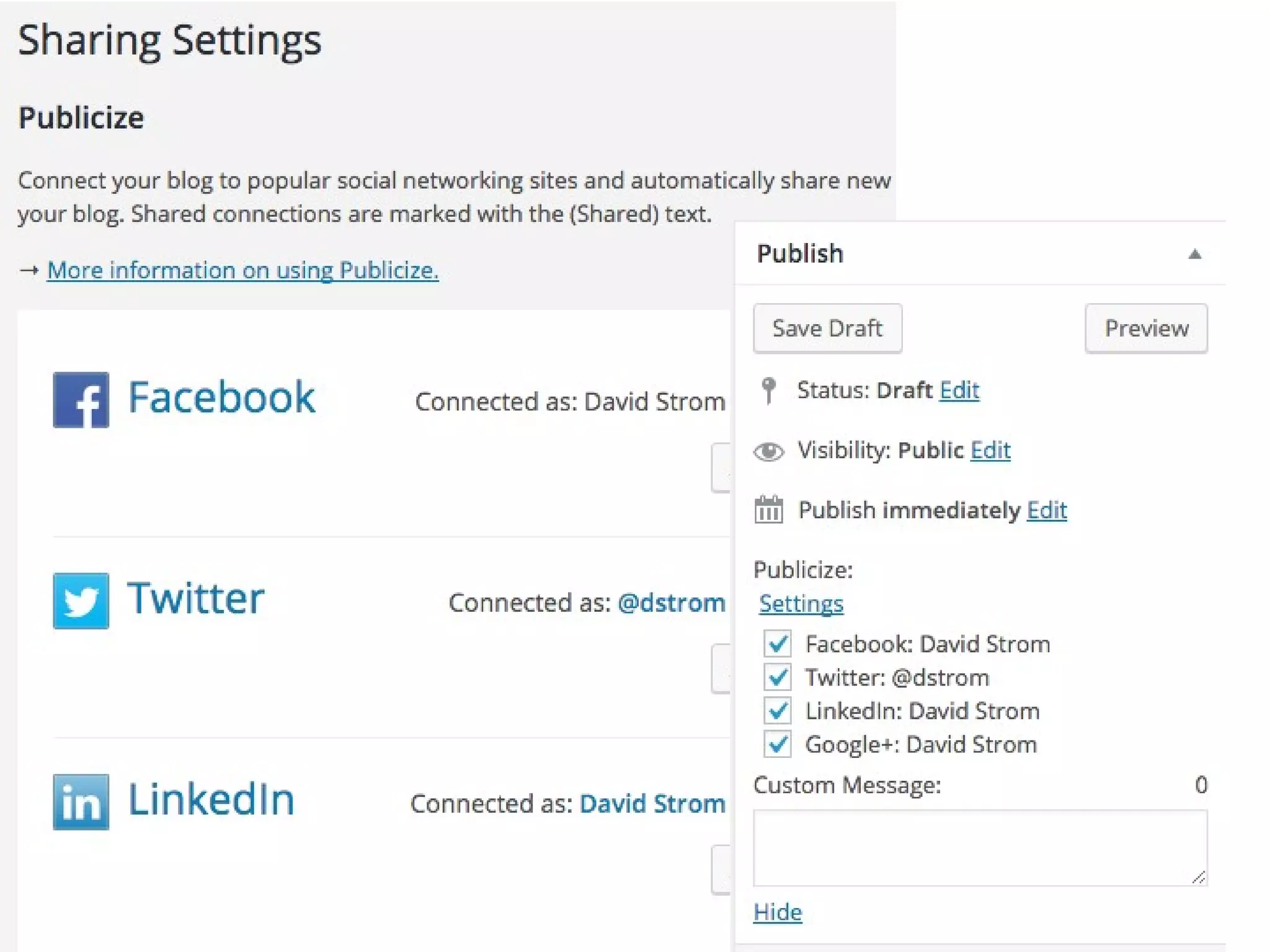This screenshot has height=952, width=1270.
Task: Click the LinkedIn logo icon
Action: (81, 801)
